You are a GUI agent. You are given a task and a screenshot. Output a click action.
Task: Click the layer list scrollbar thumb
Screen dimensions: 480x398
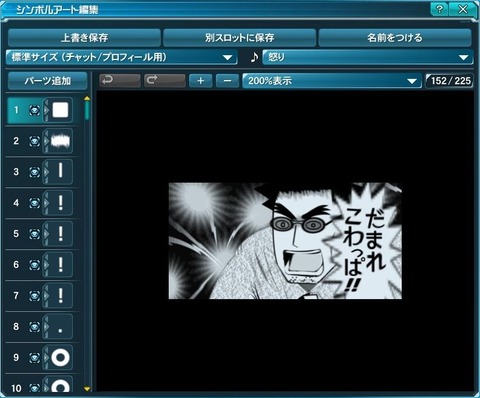click(87, 110)
